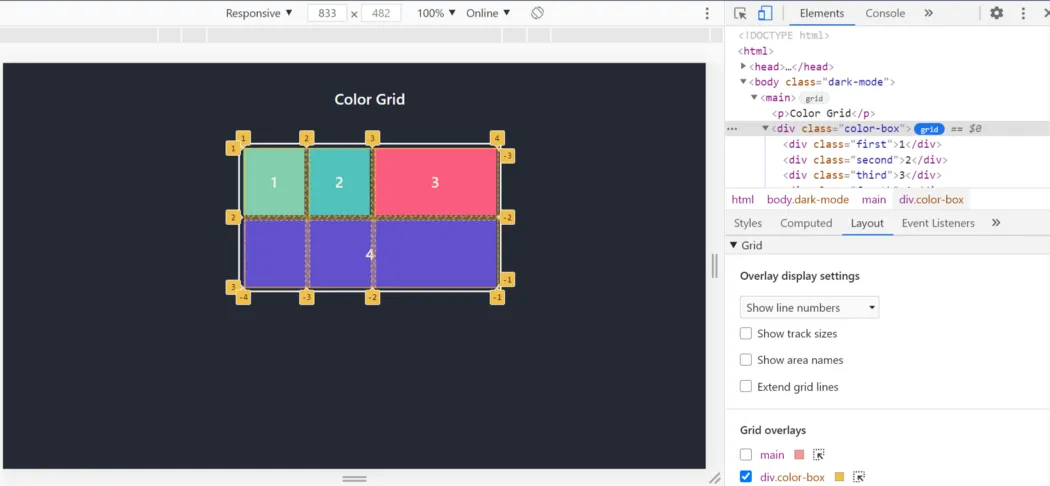Click the bottom viewport resize handle
This screenshot has width=1050, height=486.
pos(354,479)
